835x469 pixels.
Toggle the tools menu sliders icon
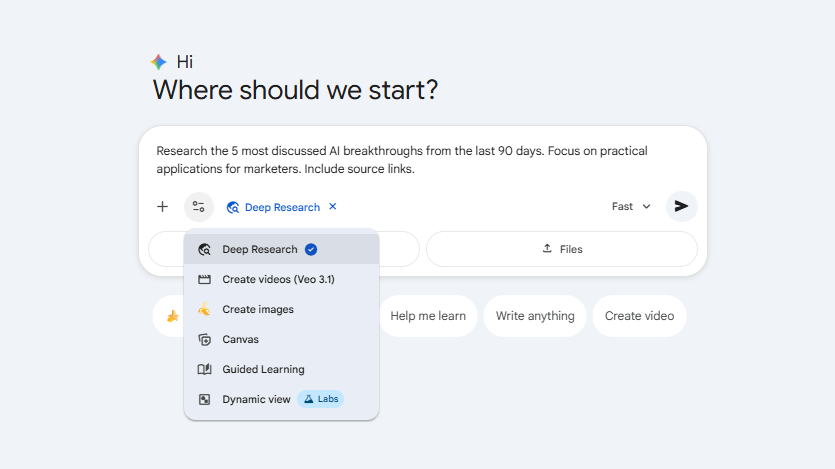199,207
